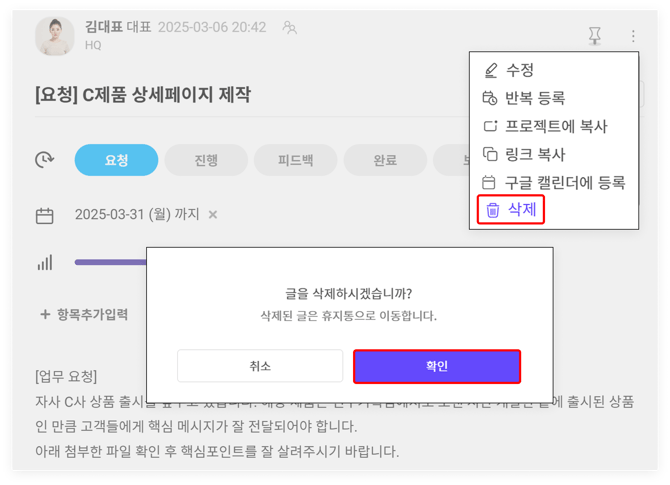Click 링크 복사 in the menu
The height and width of the screenshot is (485, 670).
click(535, 155)
